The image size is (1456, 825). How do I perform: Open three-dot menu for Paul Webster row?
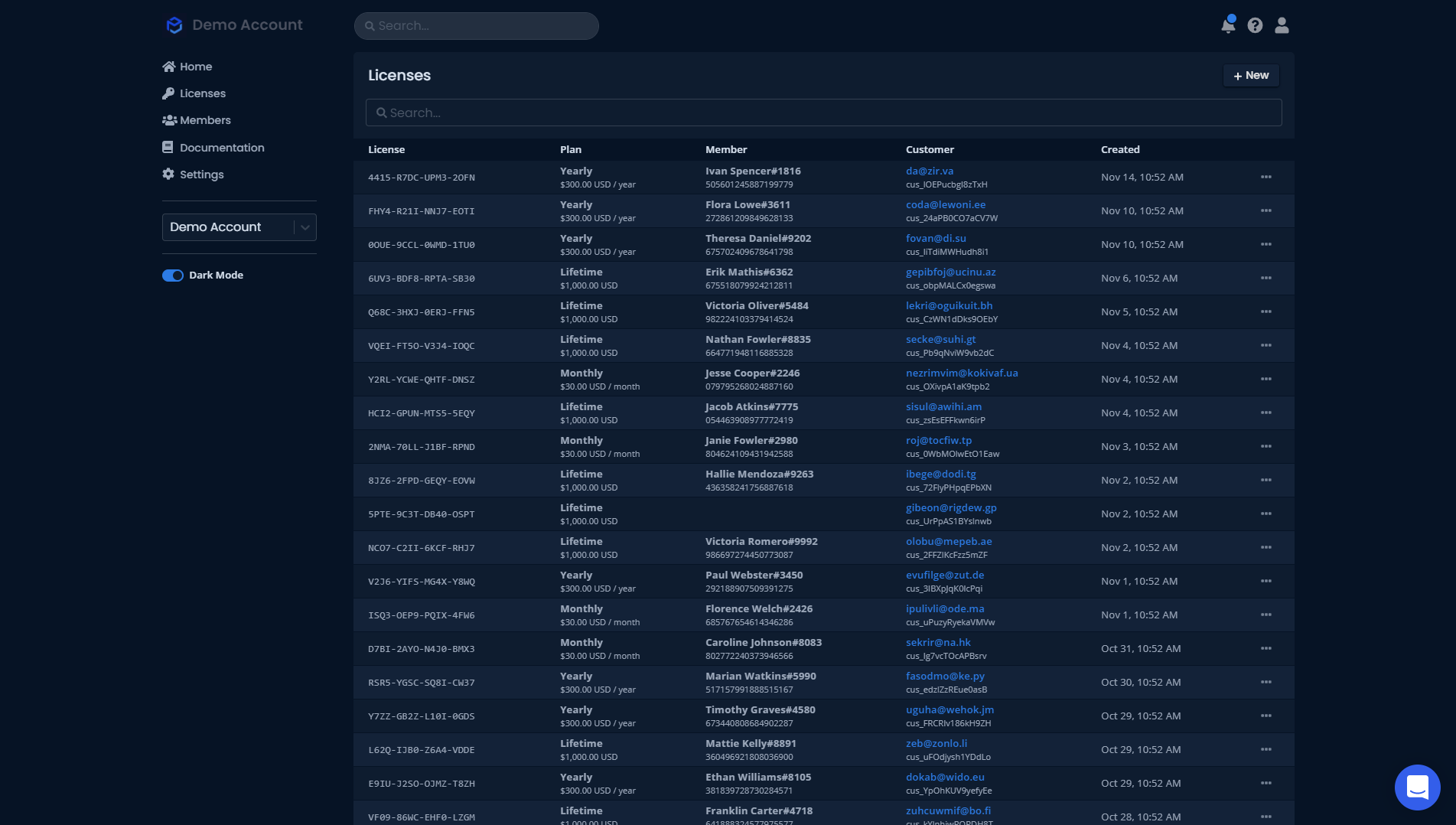click(1265, 581)
